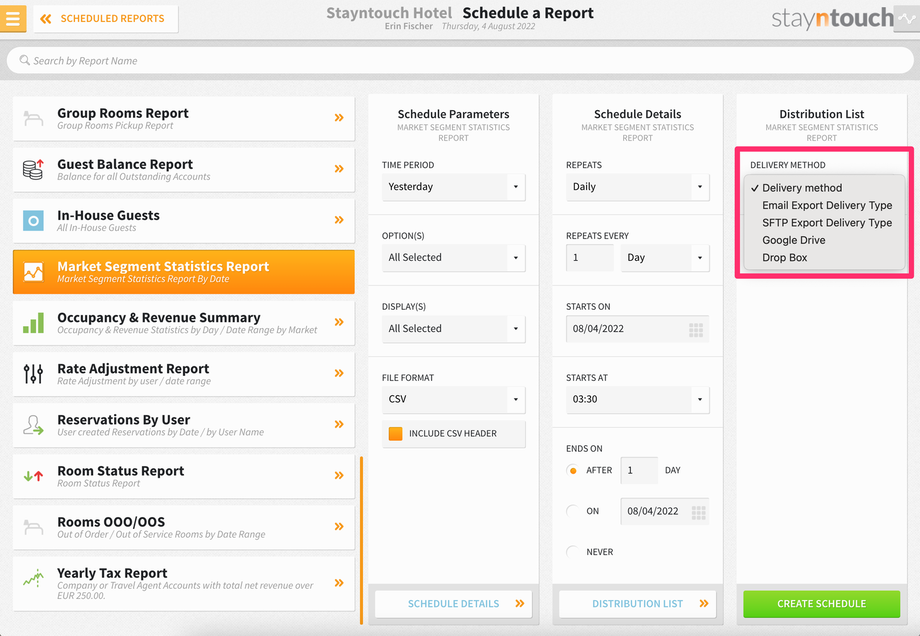The height and width of the screenshot is (636, 920).
Task: Open the Repeats Every unit dropdown showing Day
Action: click(x=665, y=258)
